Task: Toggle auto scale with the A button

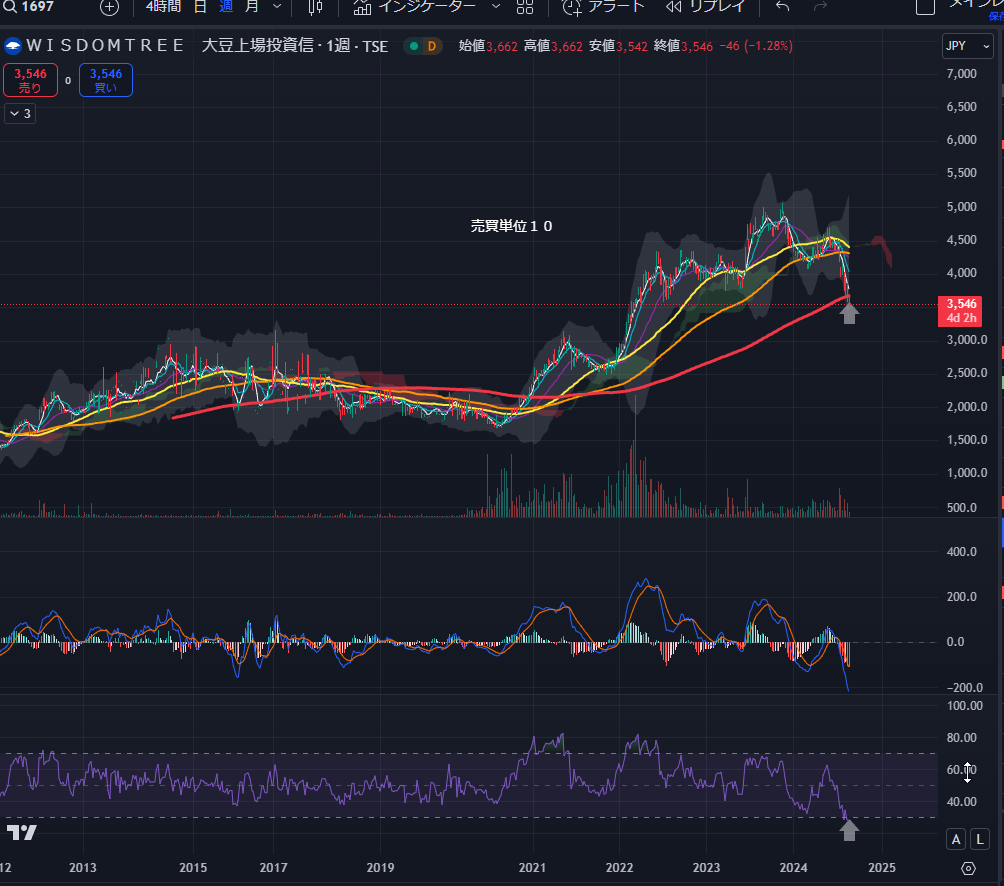Action: (x=956, y=839)
